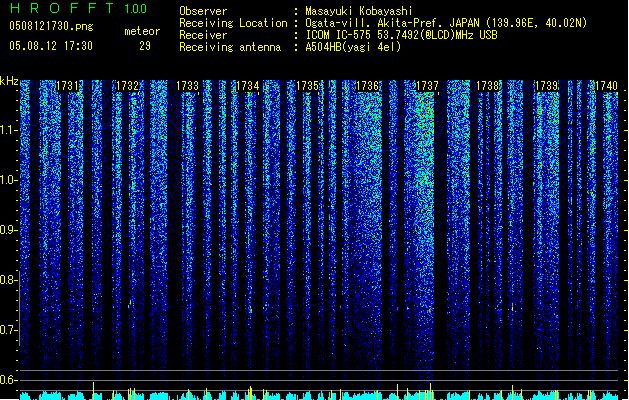Click the Receiver field label
629x400 pixels.
tap(203, 35)
